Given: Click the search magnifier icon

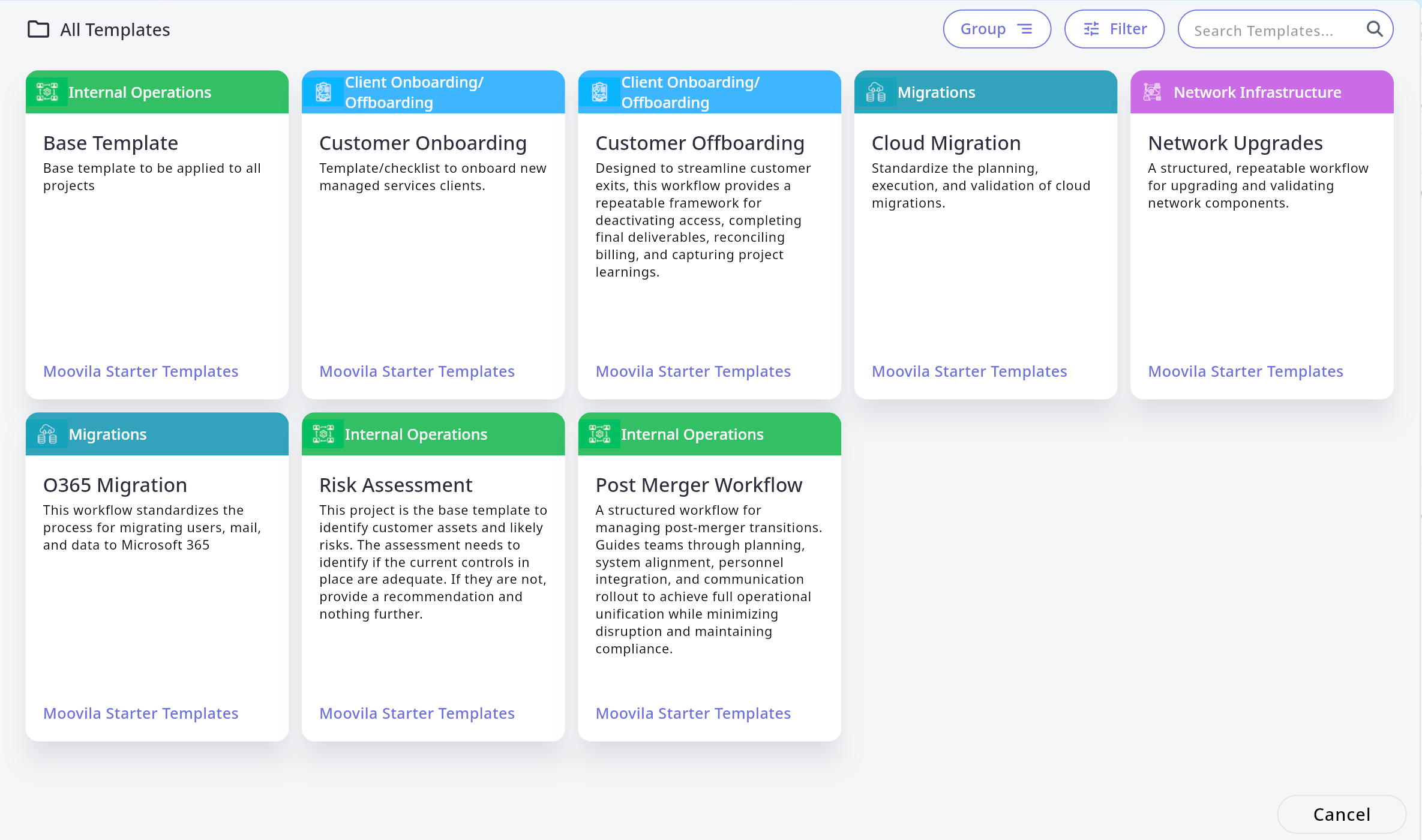Looking at the screenshot, I should [x=1374, y=29].
